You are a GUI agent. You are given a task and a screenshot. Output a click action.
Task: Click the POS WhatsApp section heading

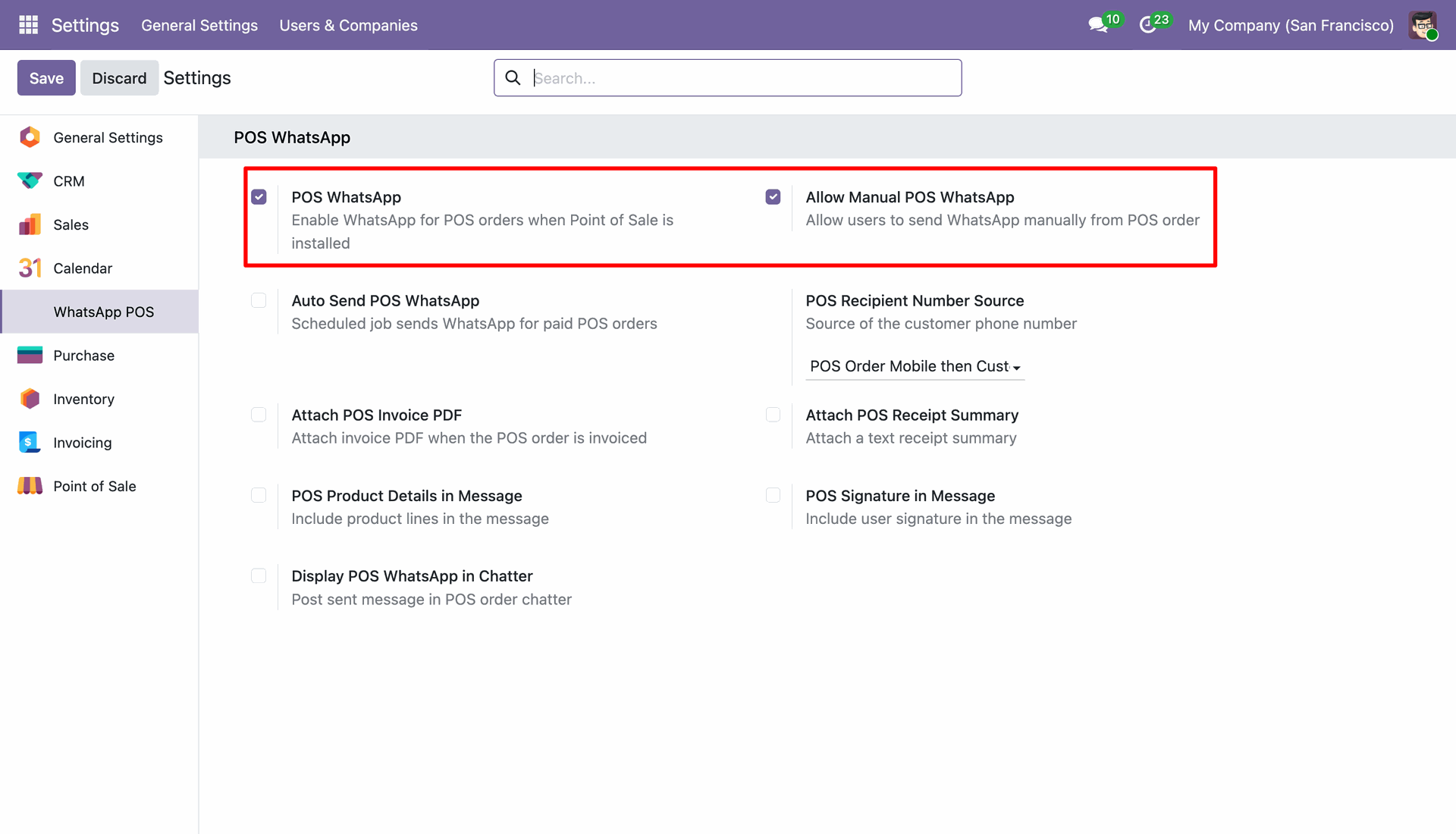coord(292,137)
